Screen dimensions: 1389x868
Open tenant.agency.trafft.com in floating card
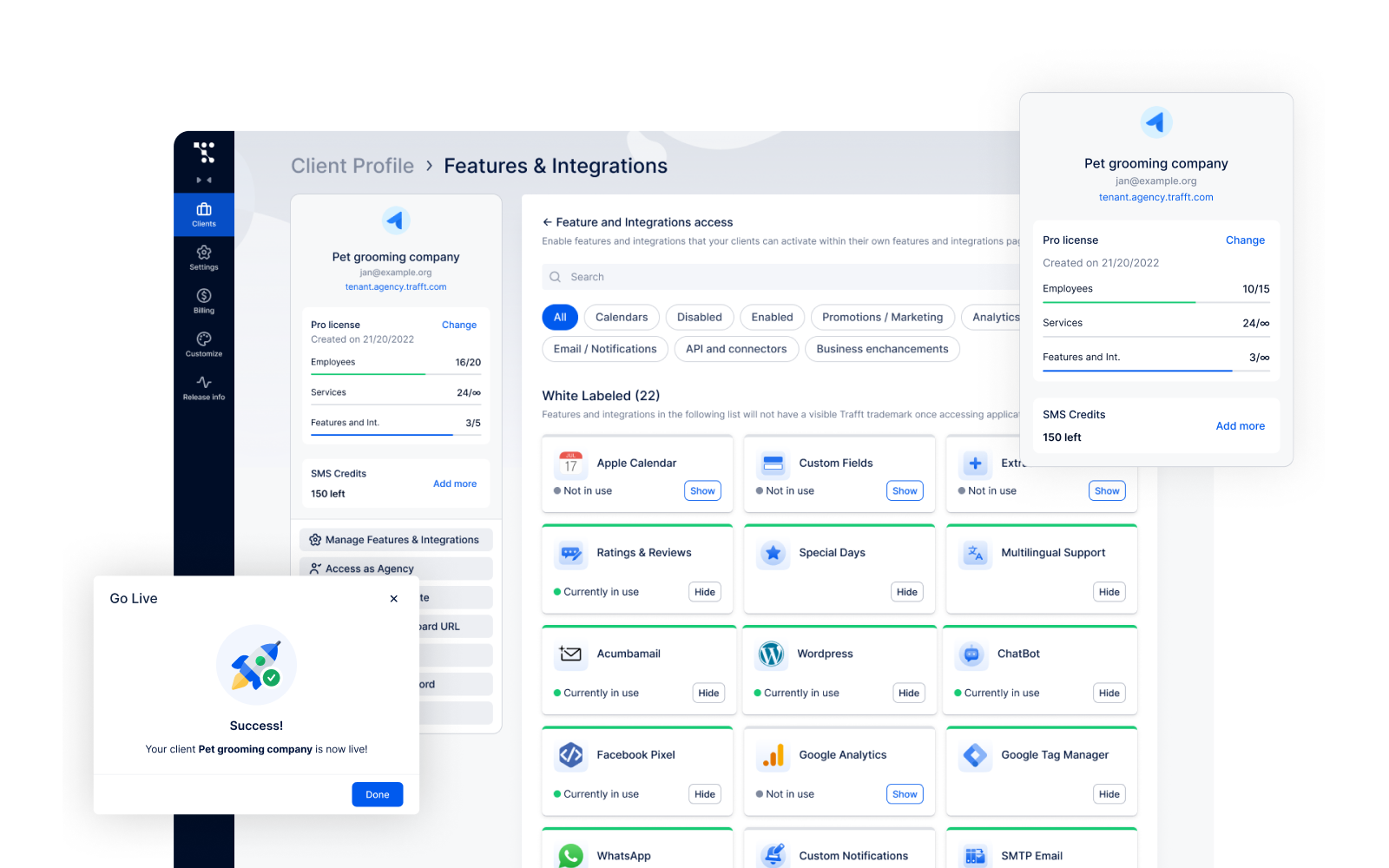(1156, 197)
